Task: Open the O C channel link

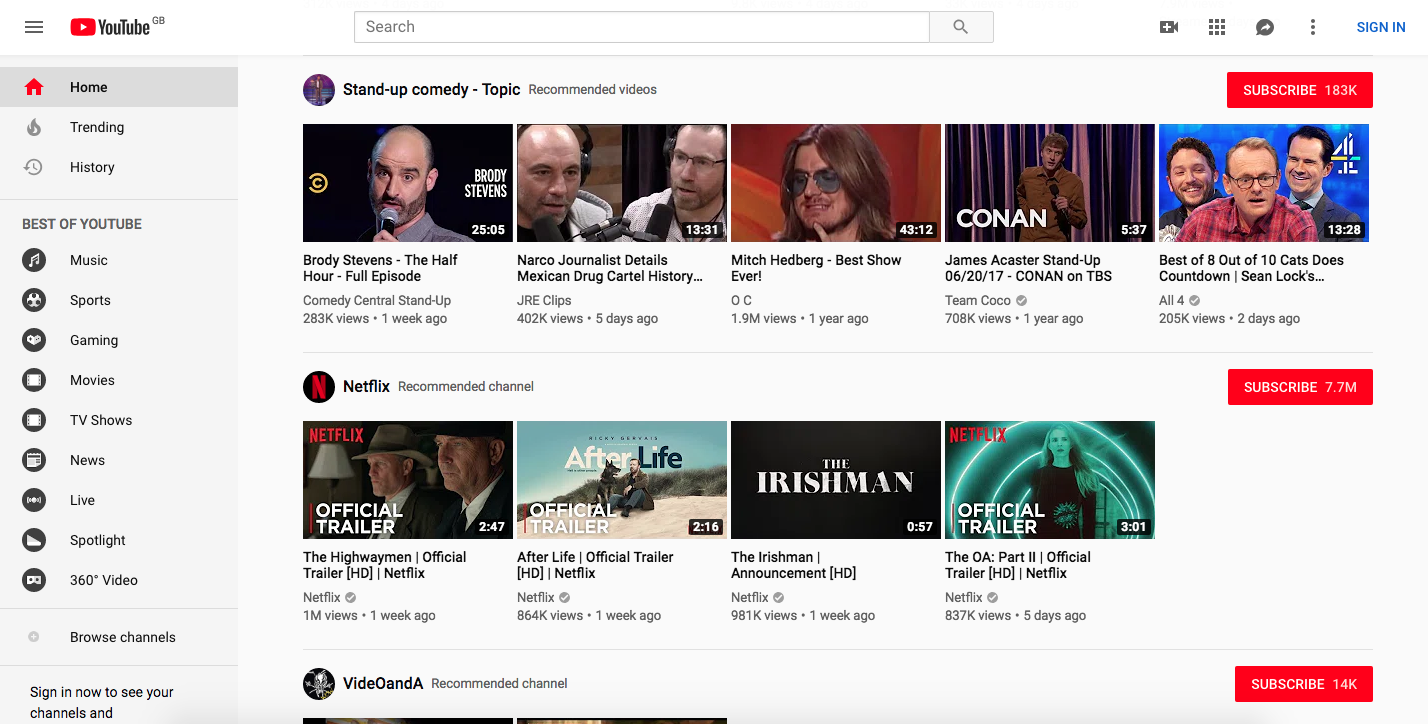Action: tap(741, 300)
